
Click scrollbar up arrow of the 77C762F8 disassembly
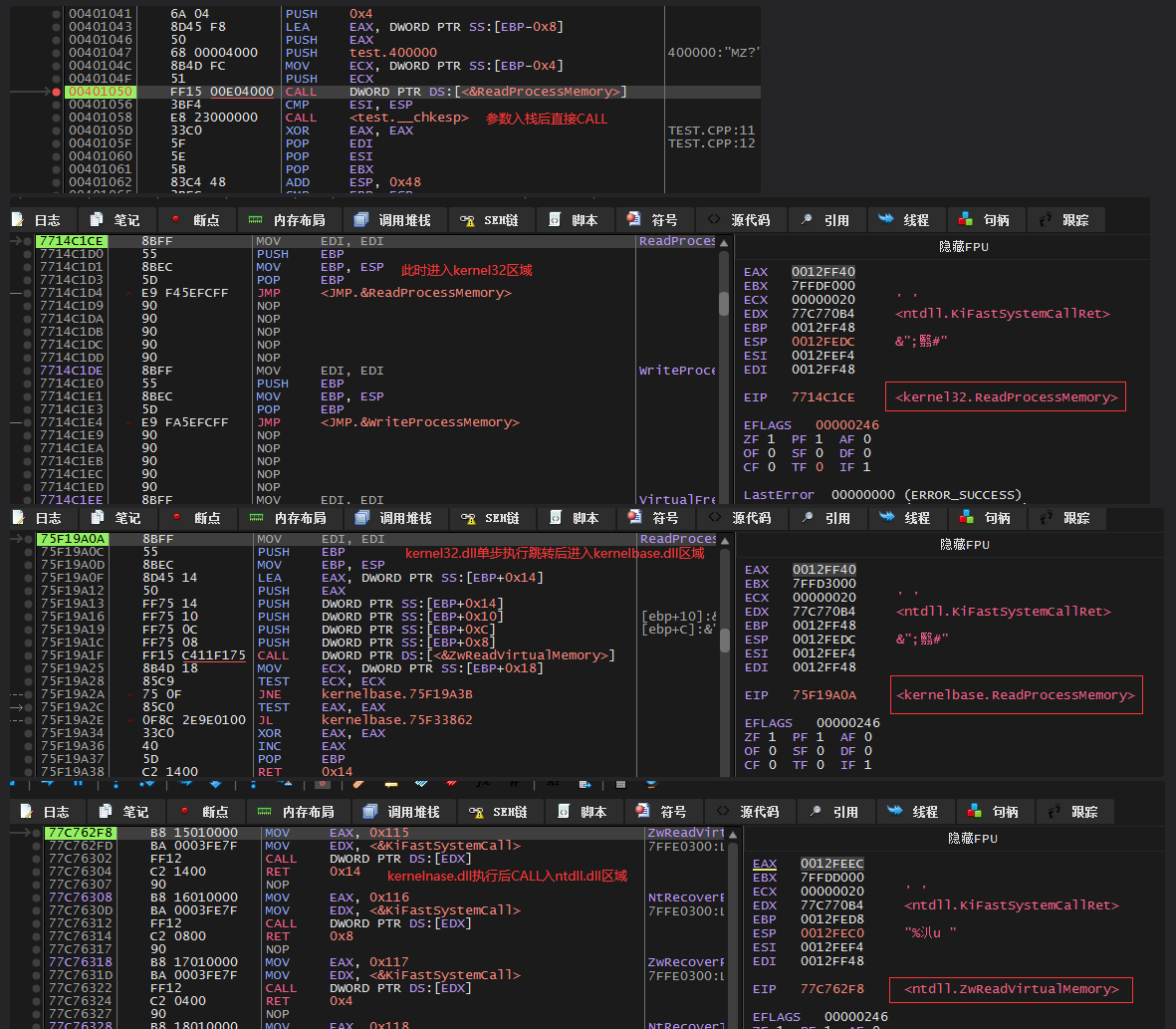[733, 835]
